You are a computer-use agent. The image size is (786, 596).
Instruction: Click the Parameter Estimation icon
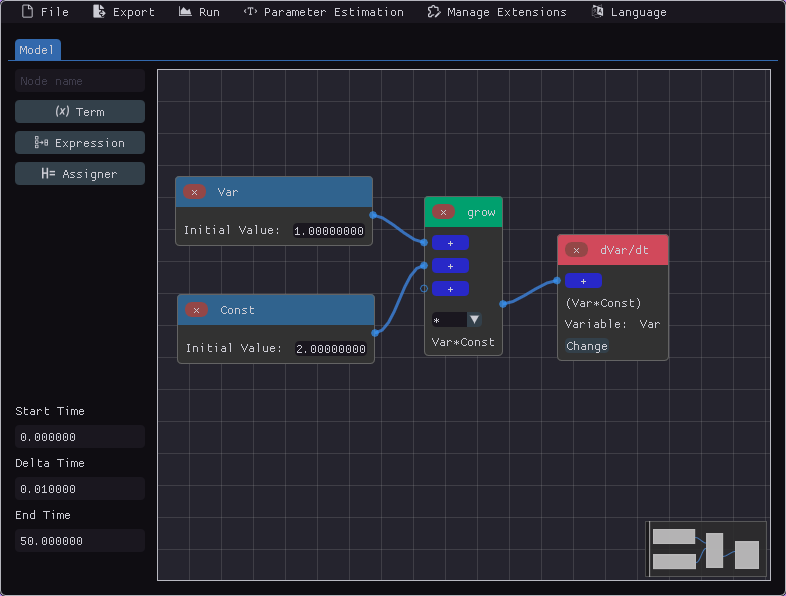click(x=250, y=11)
